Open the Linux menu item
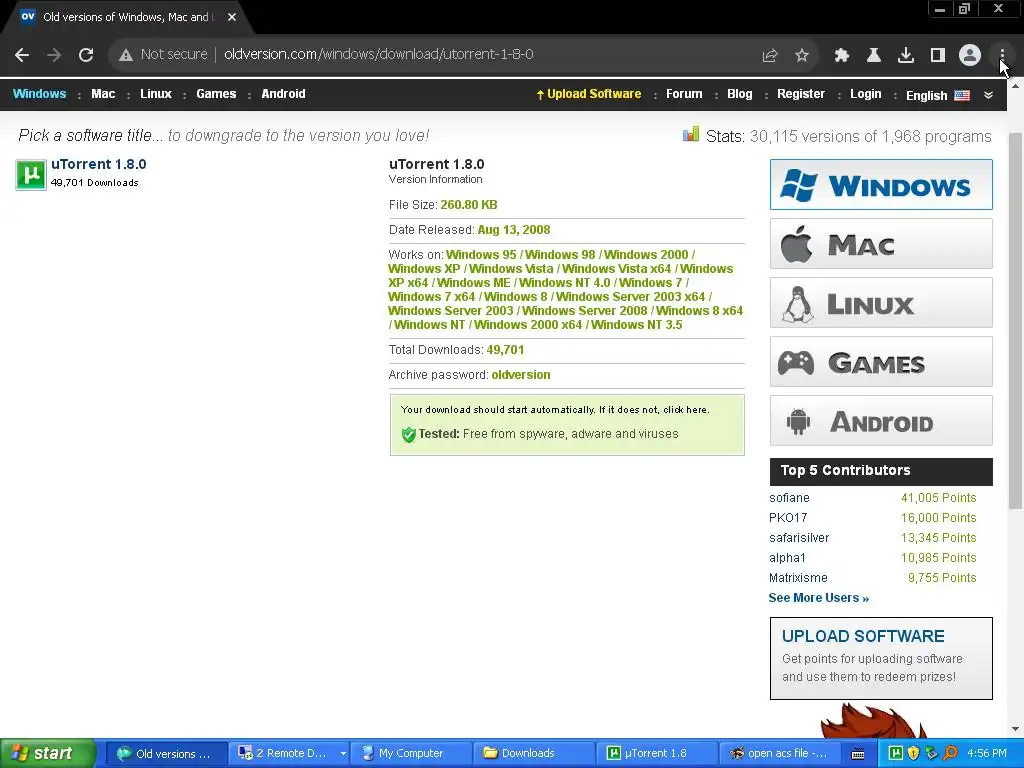Viewport: 1024px width, 768px height. pos(156,93)
